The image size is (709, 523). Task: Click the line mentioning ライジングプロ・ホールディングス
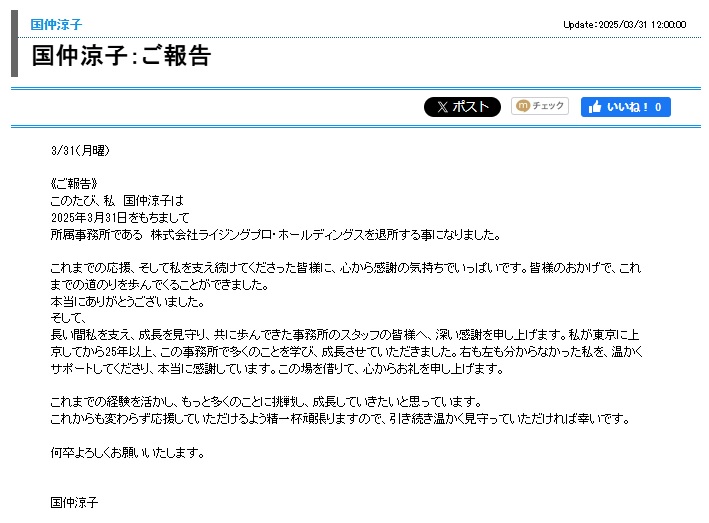point(275,235)
